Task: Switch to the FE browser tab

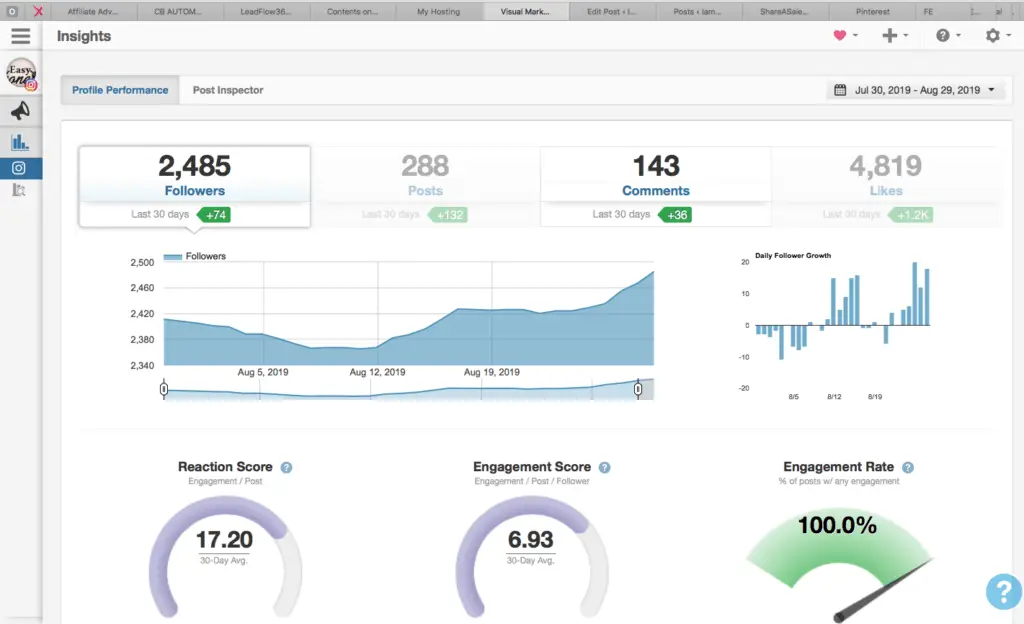Action: click(x=928, y=11)
